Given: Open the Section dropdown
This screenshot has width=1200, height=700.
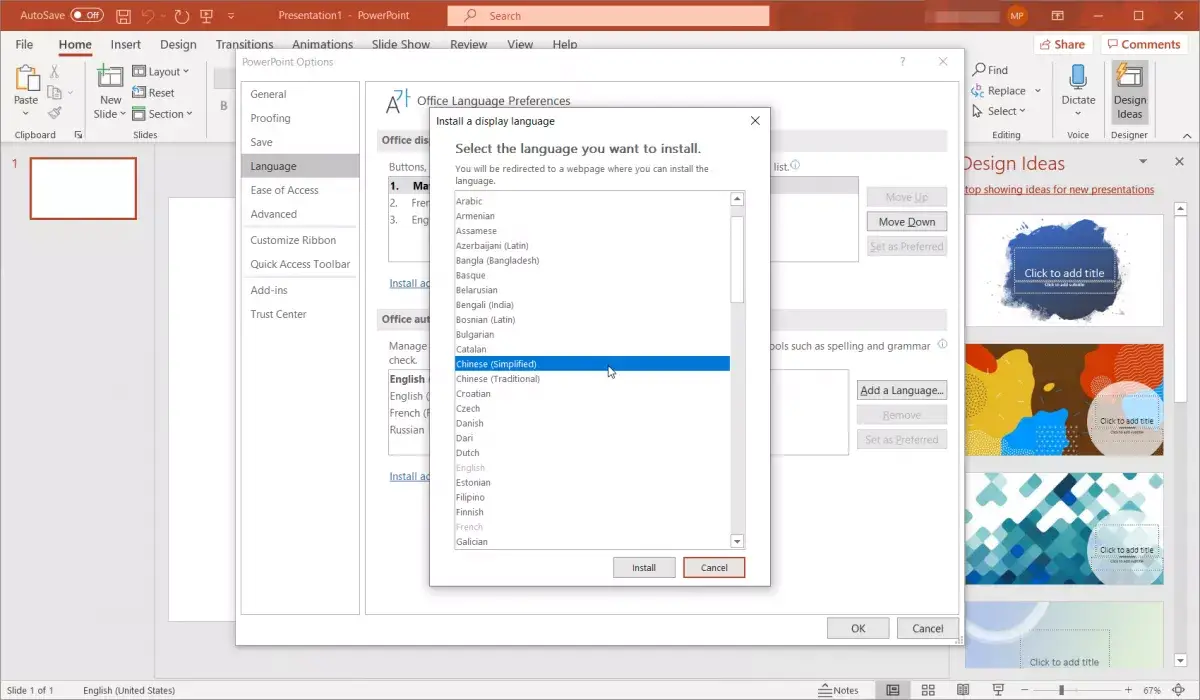Looking at the screenshot, I should 161,114.
